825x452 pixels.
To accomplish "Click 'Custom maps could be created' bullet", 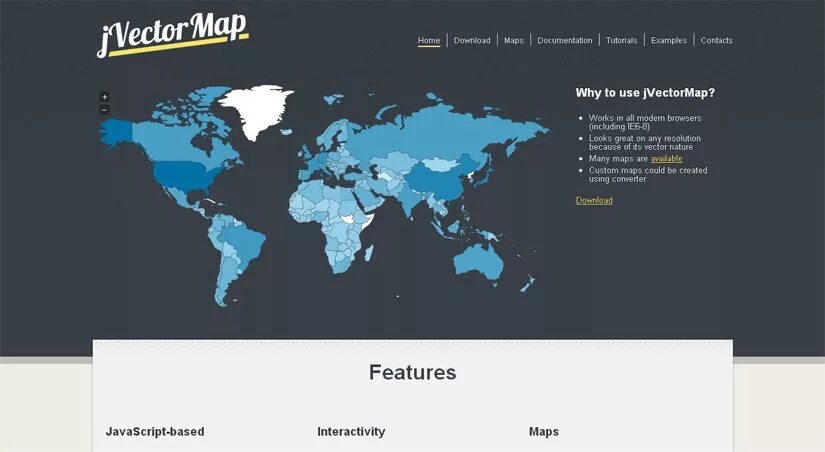I will coord(648,174).
